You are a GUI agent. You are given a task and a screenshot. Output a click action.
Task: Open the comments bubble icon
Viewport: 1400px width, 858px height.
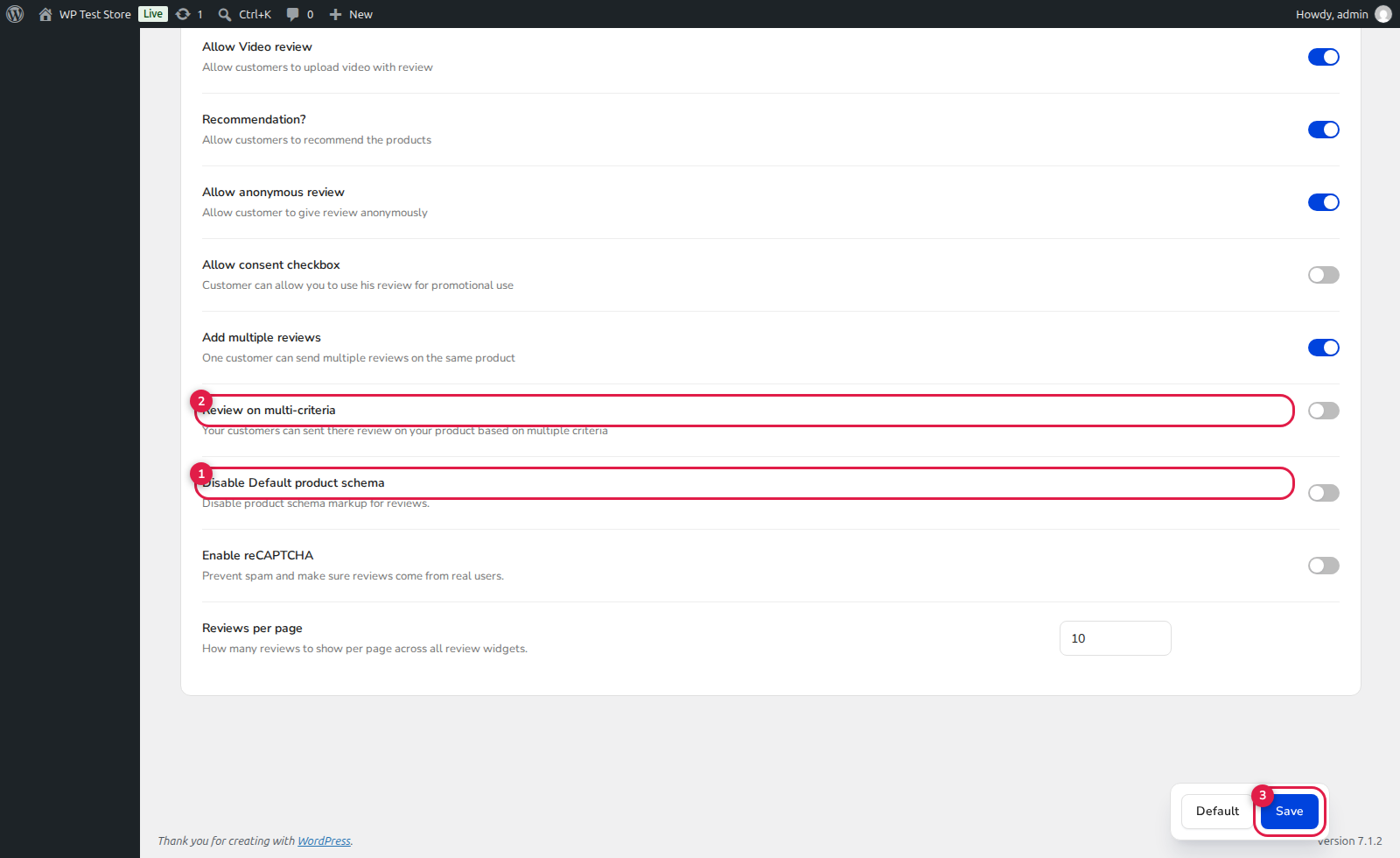[x=293, y=14]
